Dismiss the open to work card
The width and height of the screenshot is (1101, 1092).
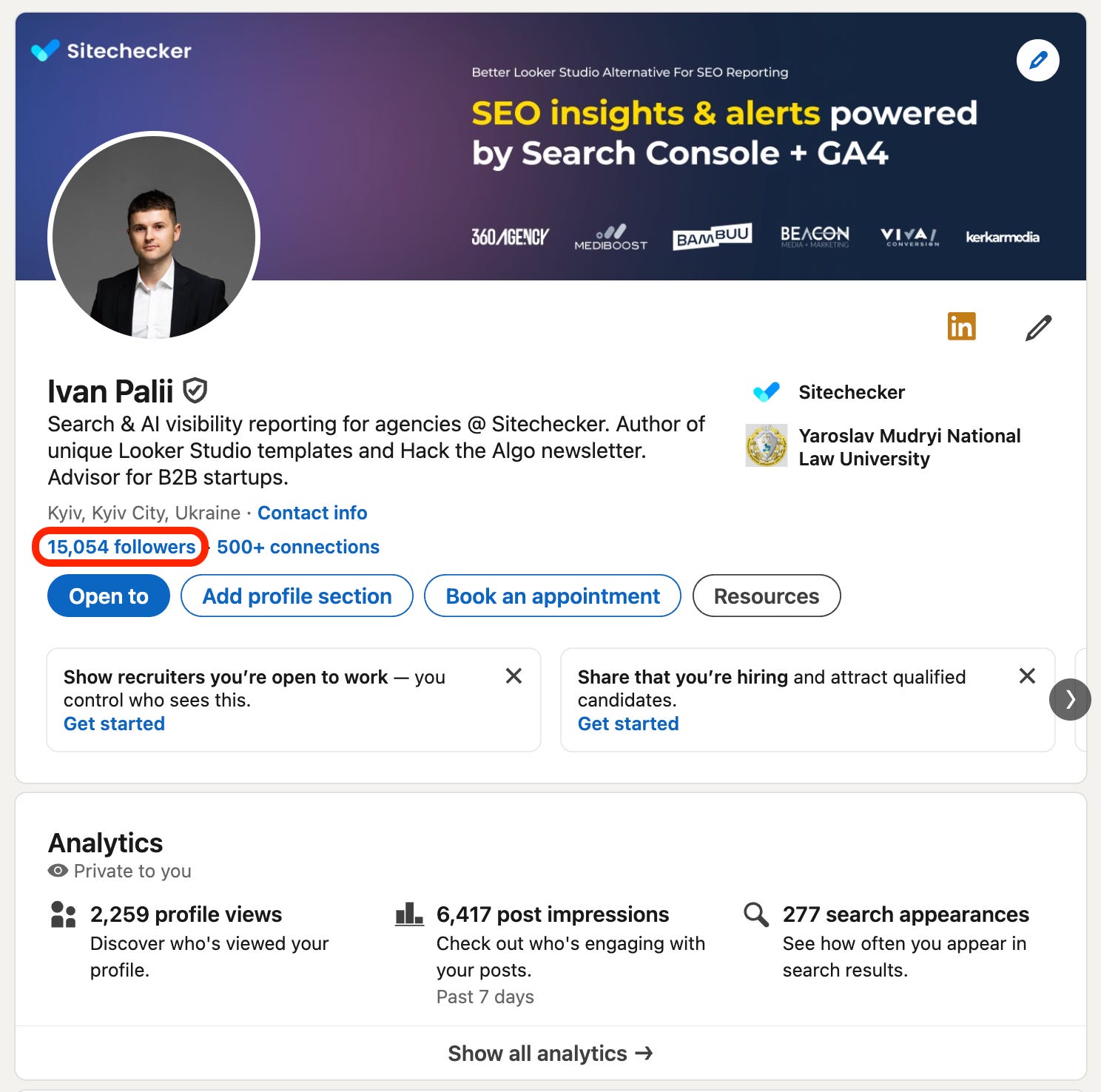[514, 675]
